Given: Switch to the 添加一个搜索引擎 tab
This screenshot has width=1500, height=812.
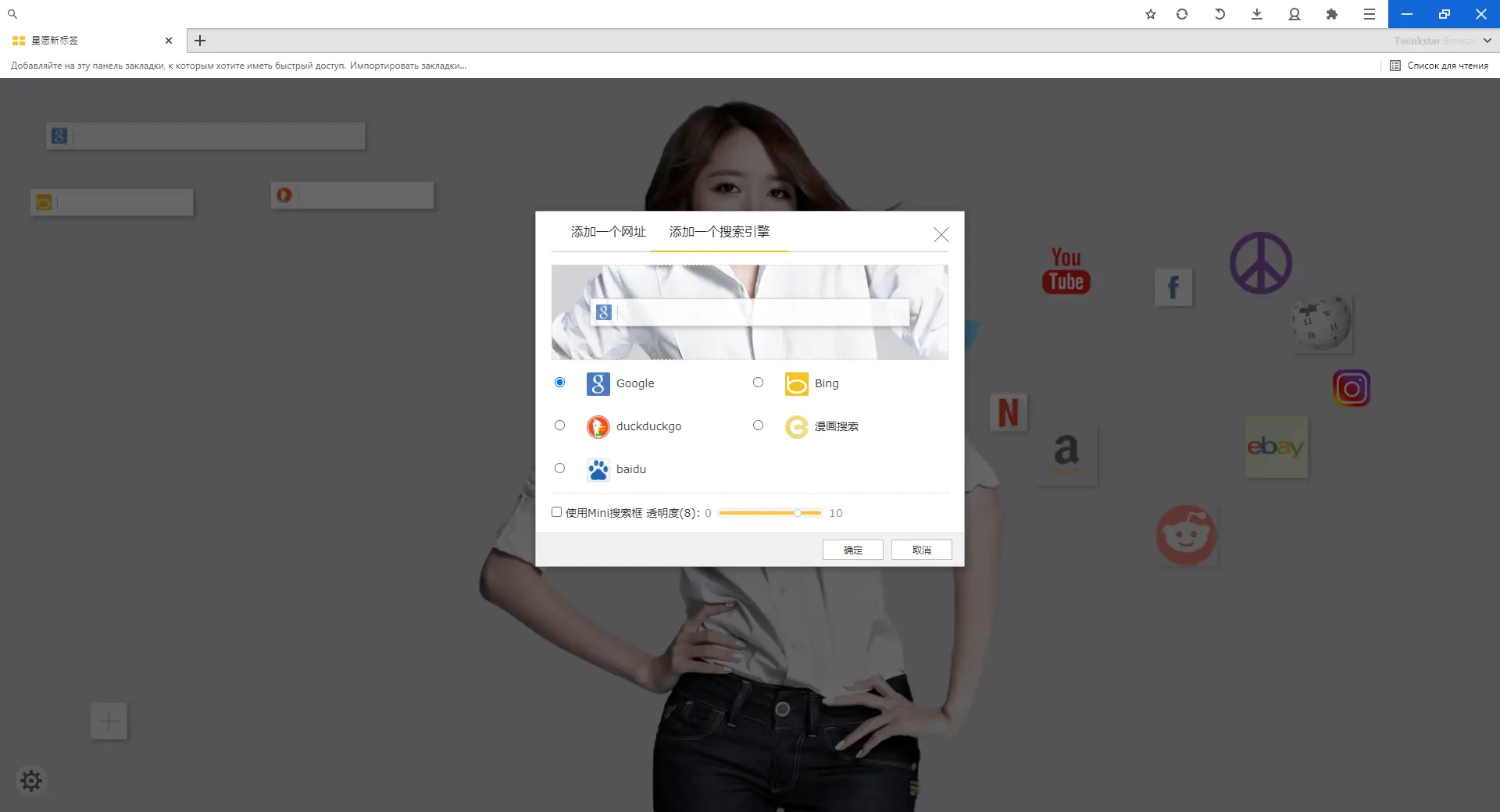Looking at the screenshot, I should 720,232.
